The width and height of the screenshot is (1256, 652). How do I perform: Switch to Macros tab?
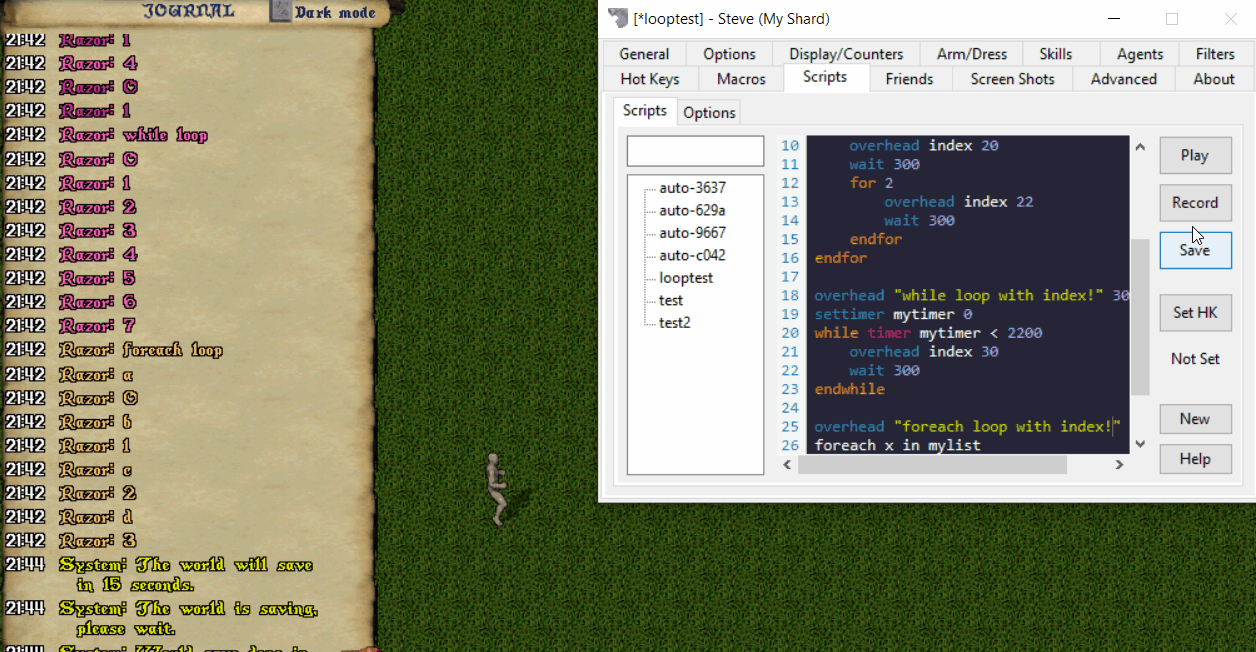pos(741,79)
